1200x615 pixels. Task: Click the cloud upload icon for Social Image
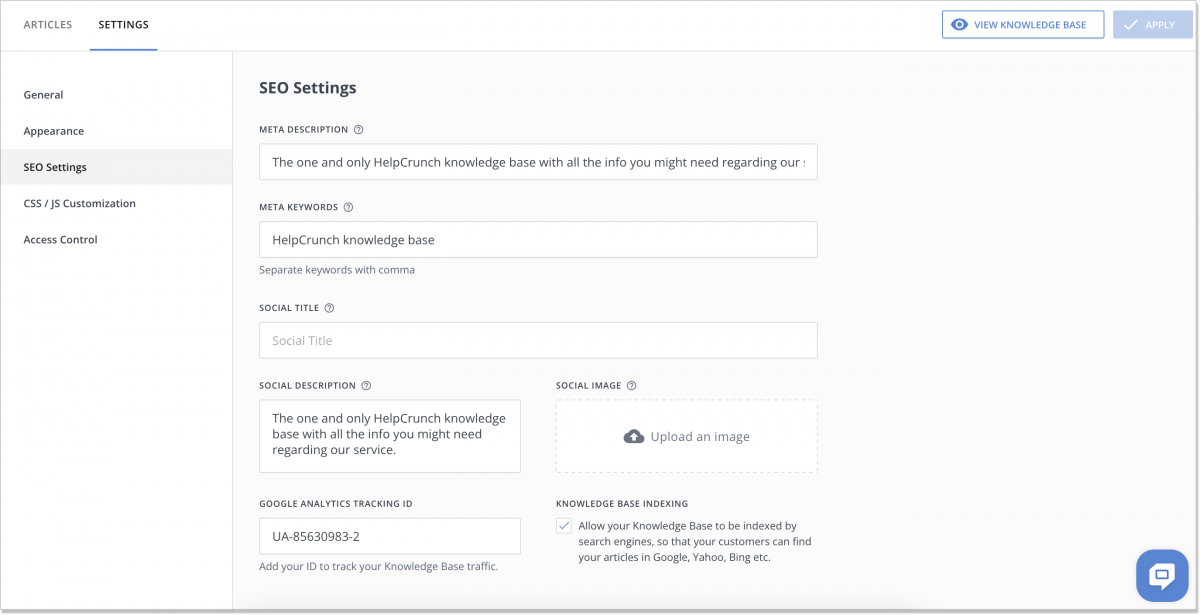(634, 435)
